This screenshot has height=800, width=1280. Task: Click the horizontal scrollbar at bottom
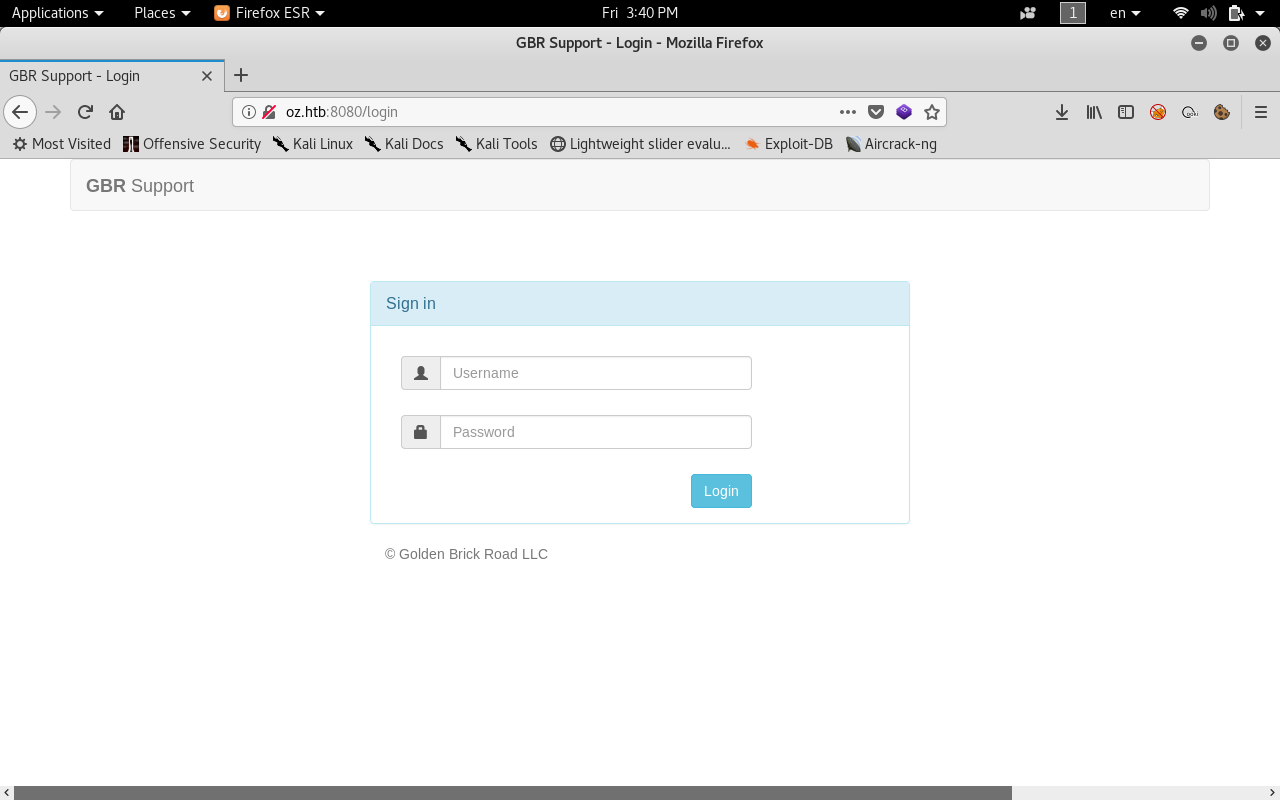click(x=512, y=793)
